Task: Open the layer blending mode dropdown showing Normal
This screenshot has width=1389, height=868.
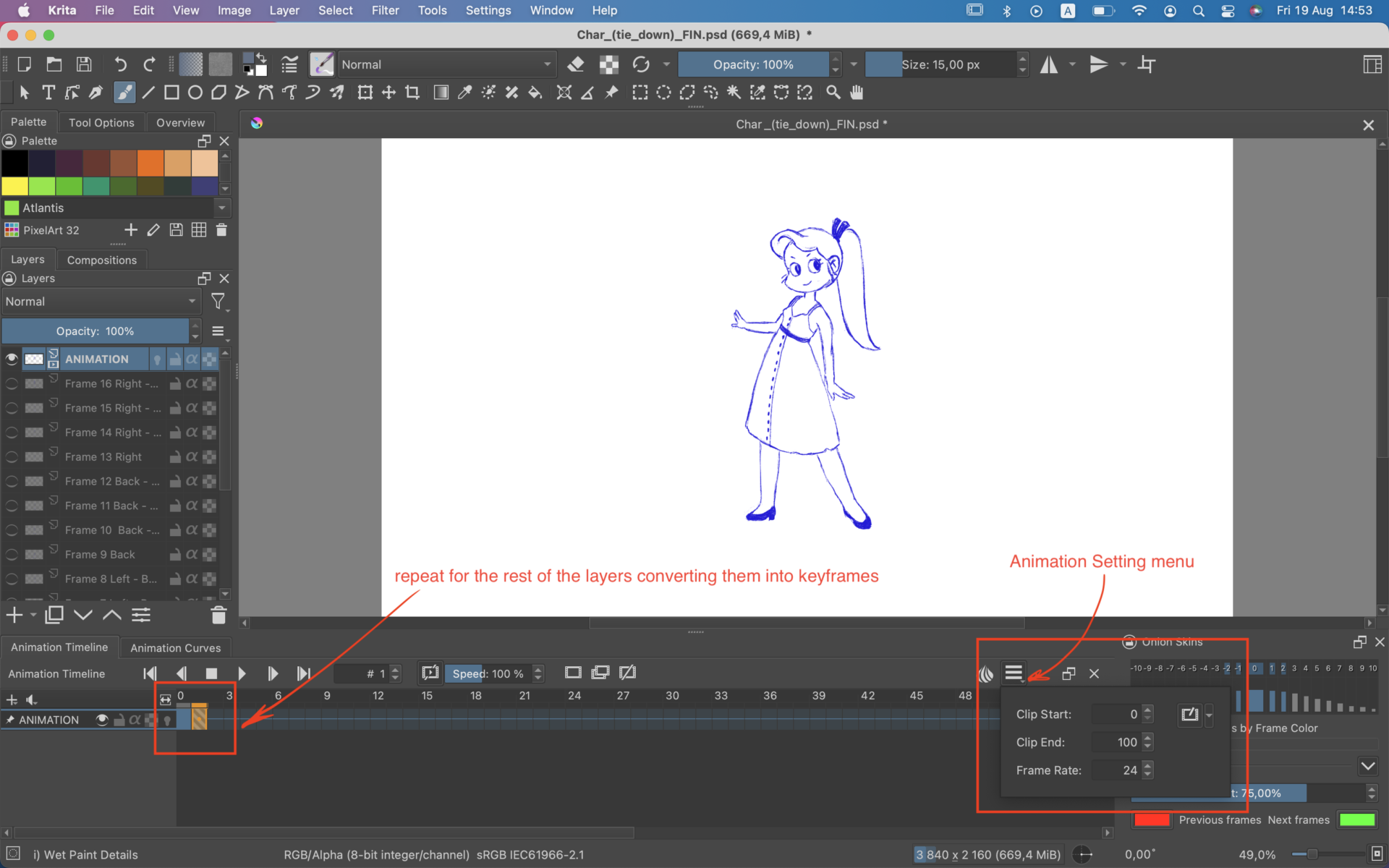Action: click(101, 302)
